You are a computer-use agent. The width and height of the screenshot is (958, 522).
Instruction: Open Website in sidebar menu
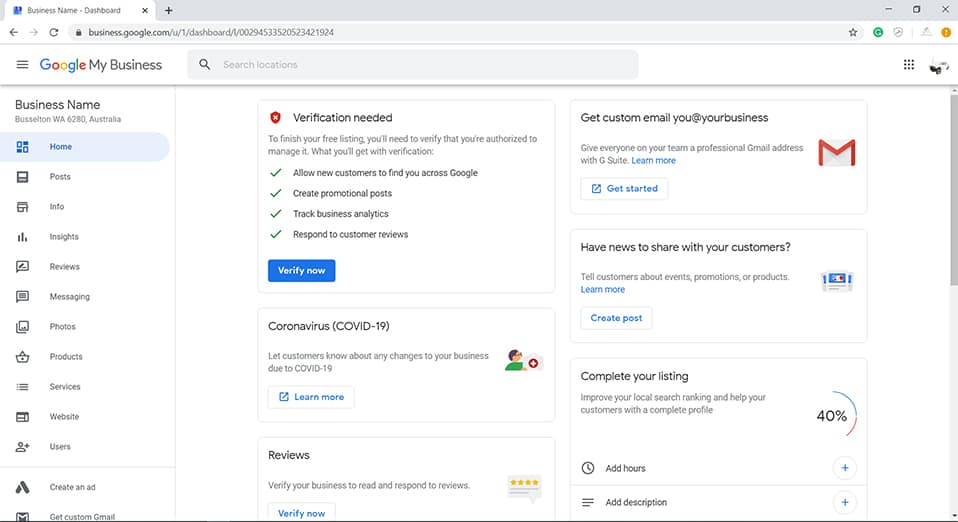[x=85, y=417]
